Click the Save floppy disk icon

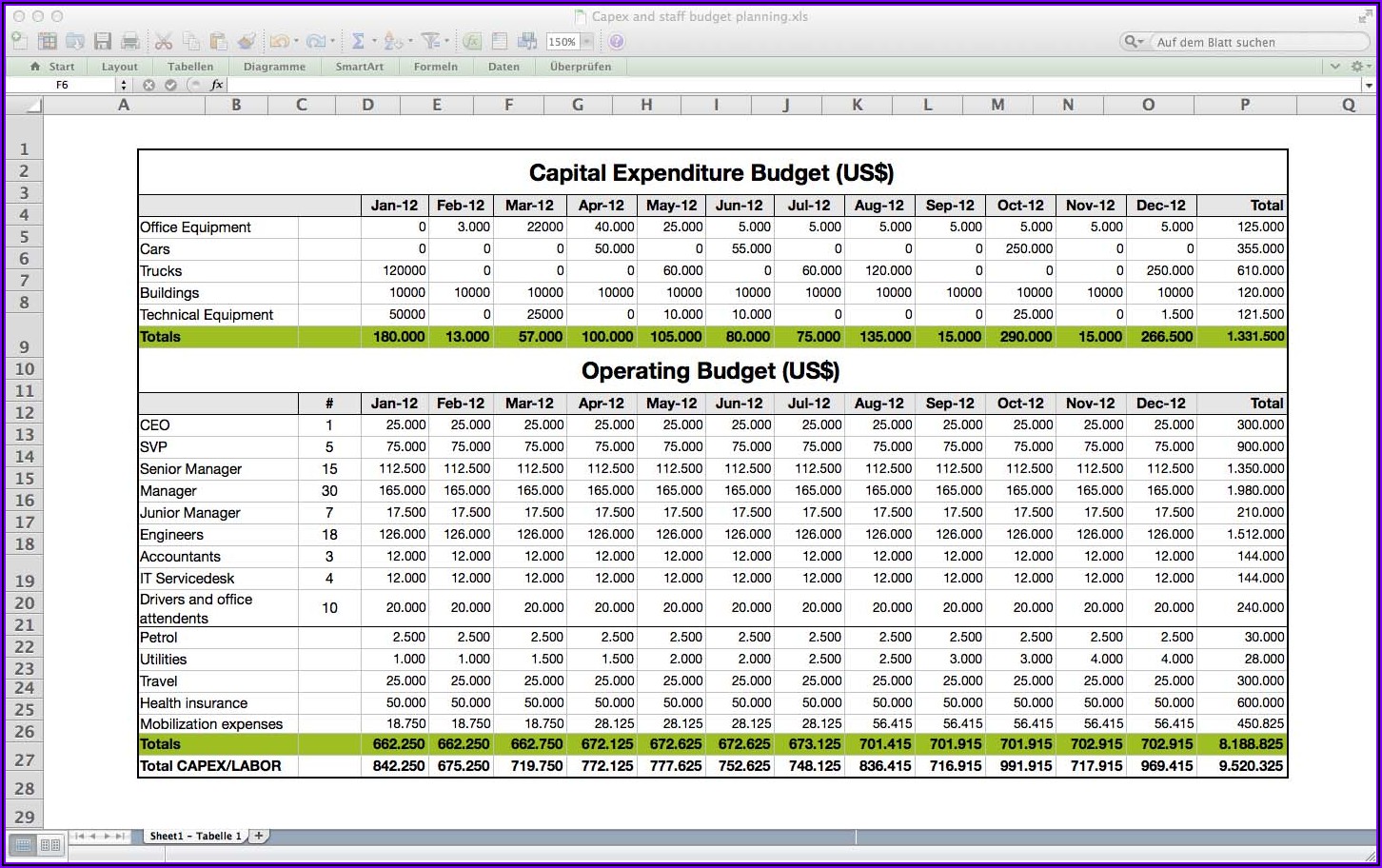(103, 41)
